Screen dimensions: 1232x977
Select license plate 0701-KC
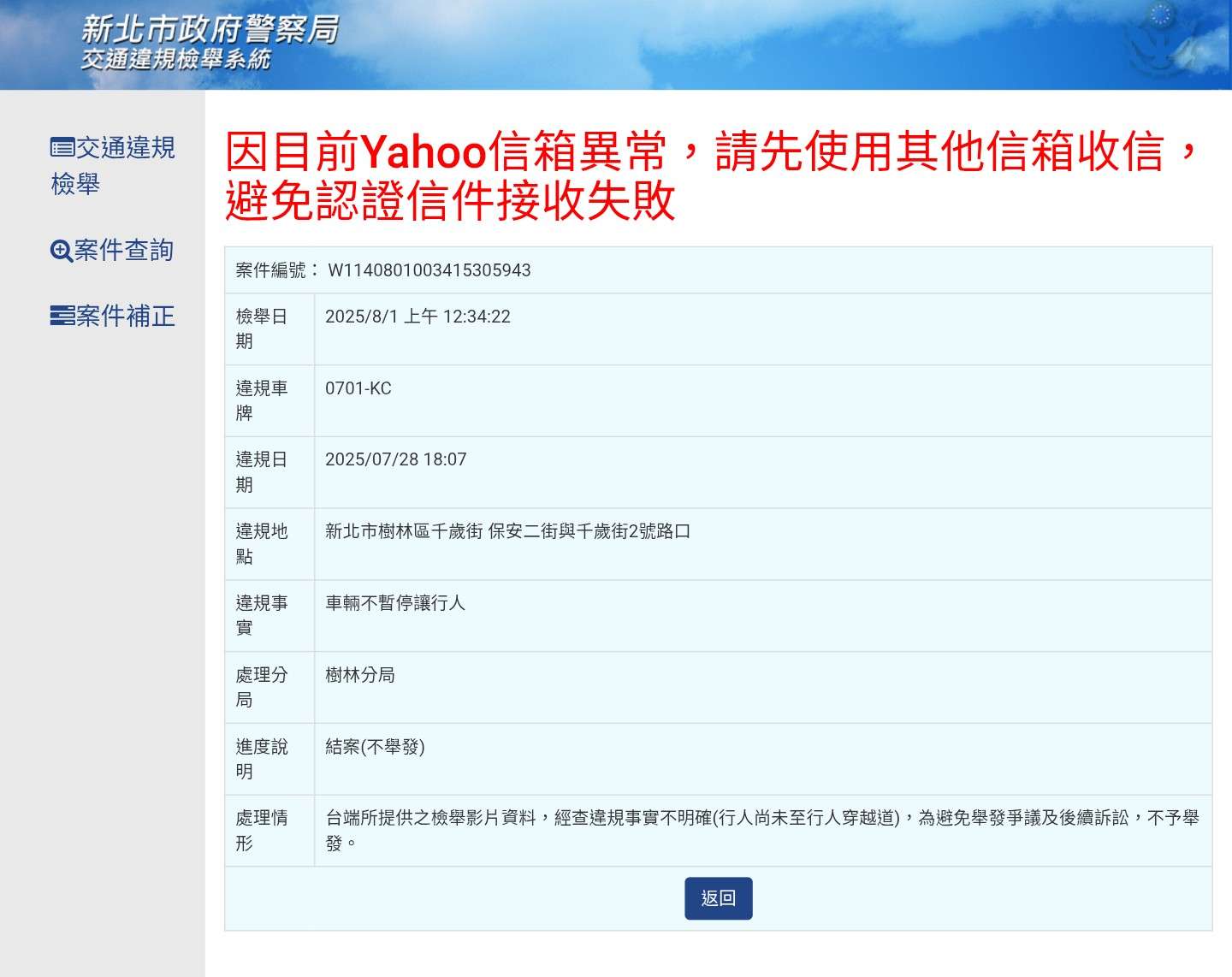[358, 388]
